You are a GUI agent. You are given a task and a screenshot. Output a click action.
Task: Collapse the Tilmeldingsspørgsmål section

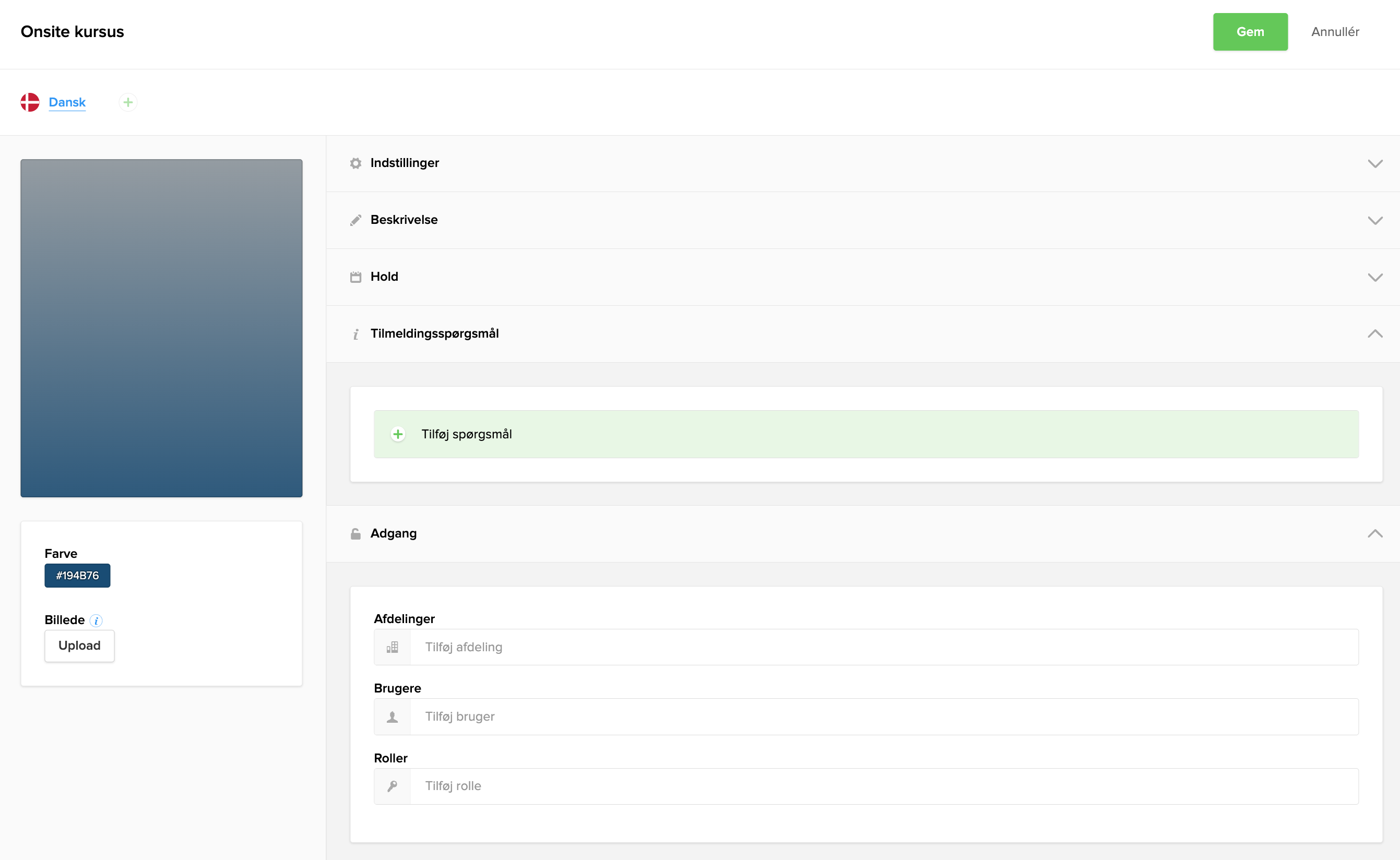pos(1374,334)
